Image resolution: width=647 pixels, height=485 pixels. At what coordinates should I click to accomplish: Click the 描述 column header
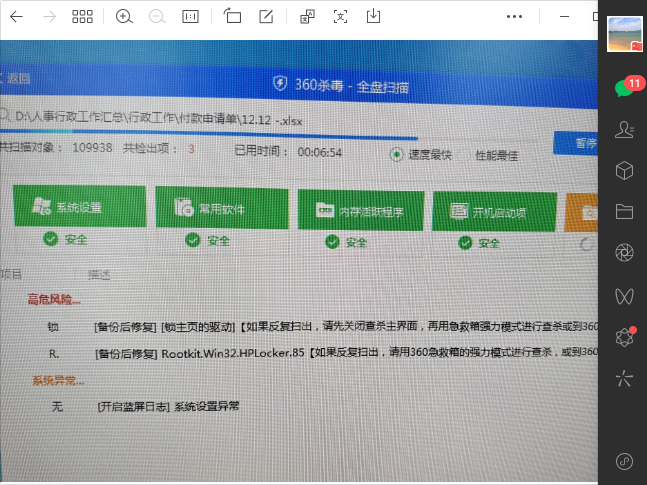coord(99,274)
